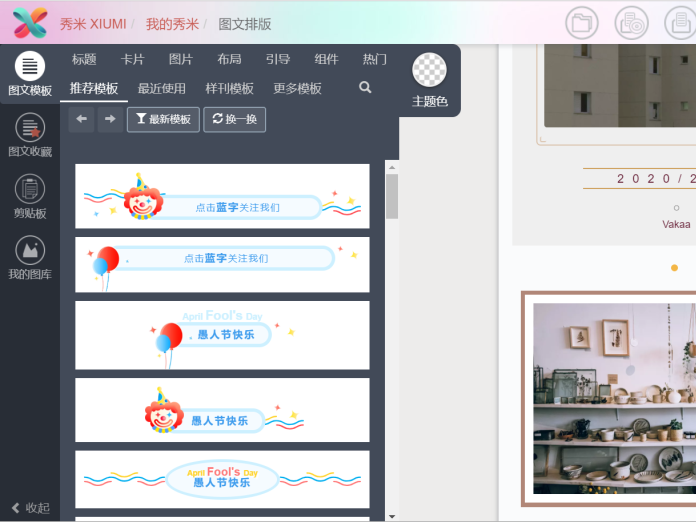Viewport: 696px width, 522px height.
Task: Click the 换一换 refresh button
Action: (235, 120)
